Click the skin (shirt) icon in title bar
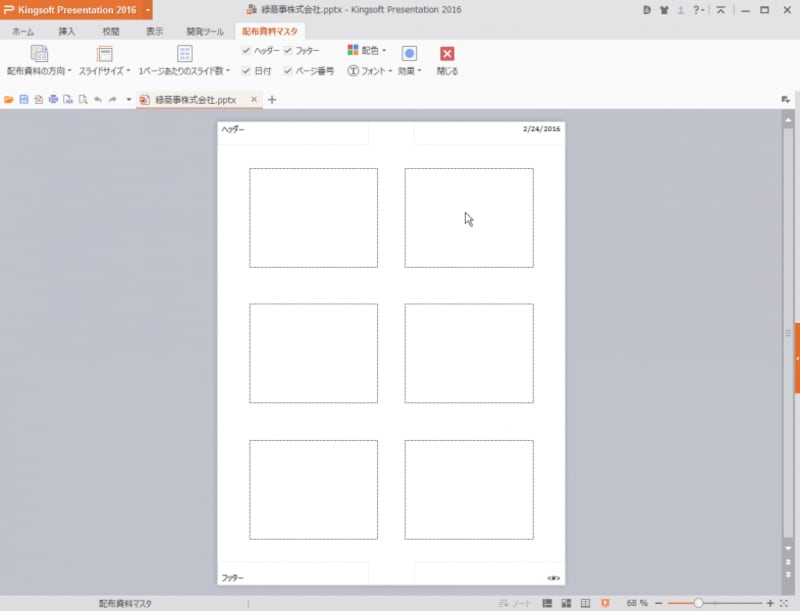Screen dimensions: 800x611 (x=664, y=10)
